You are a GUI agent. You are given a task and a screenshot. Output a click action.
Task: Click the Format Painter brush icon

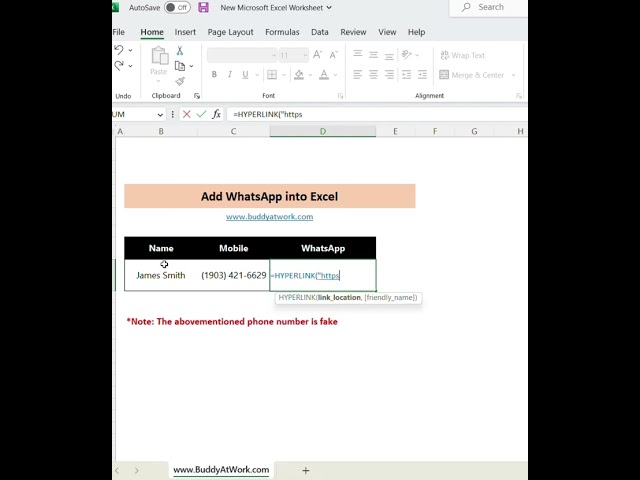click(180, 81)
